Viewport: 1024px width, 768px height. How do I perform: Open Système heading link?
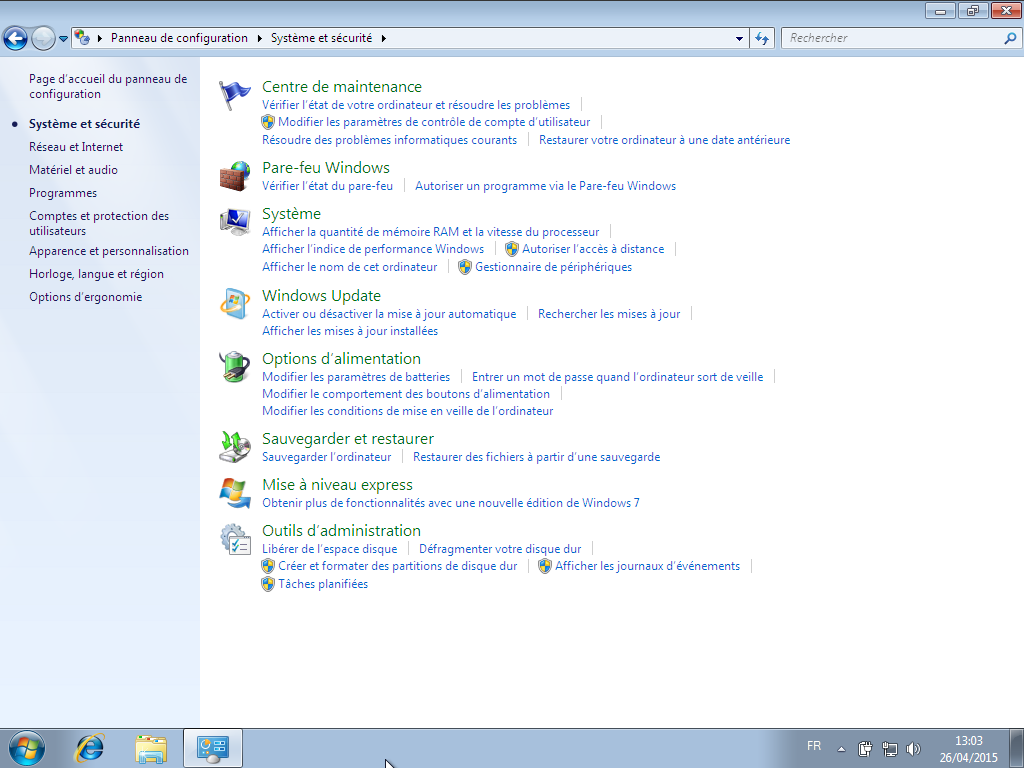[291, 214]
